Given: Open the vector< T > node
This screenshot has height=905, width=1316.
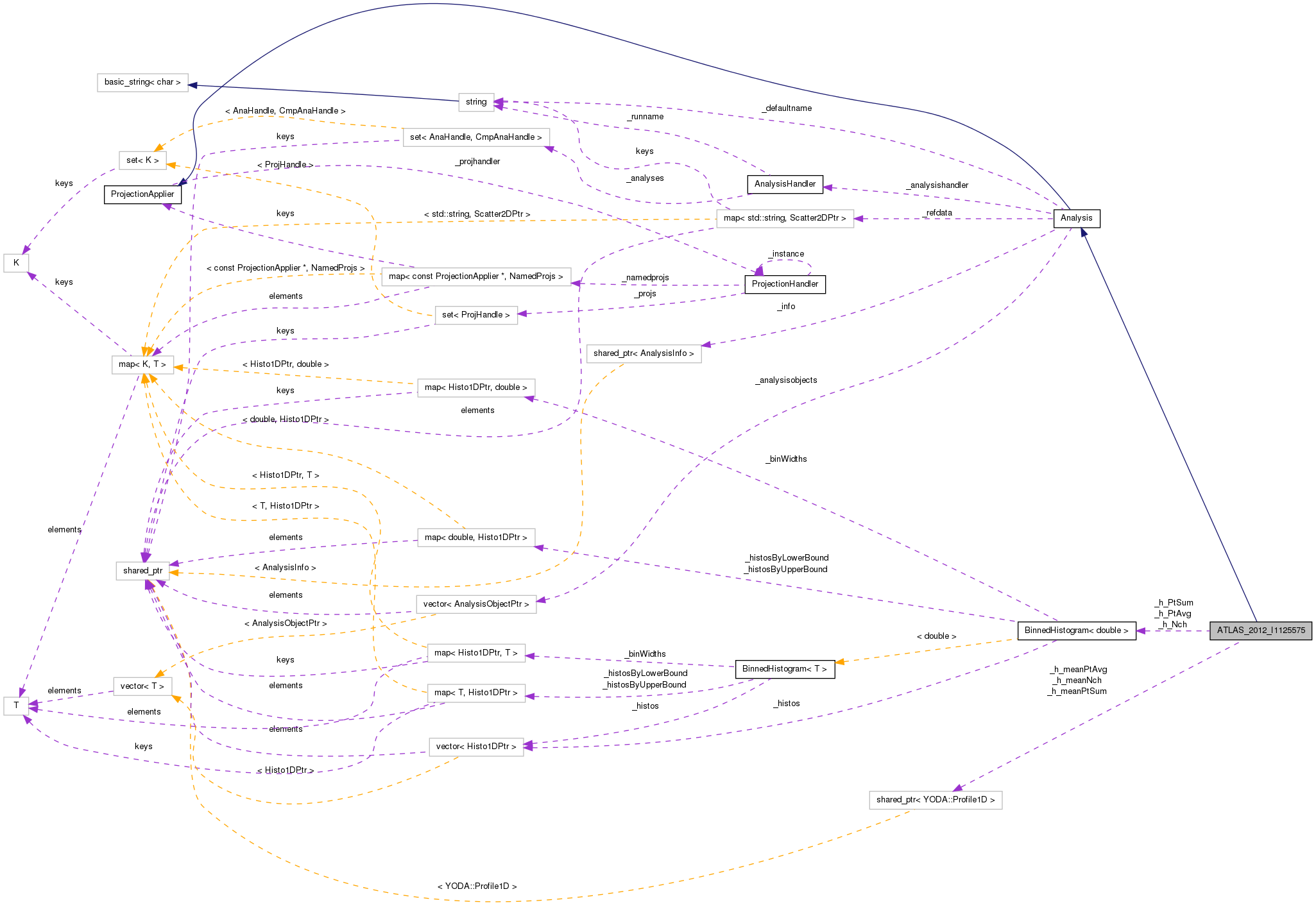Looking at the screenshot, I should [x=142, y=686].
